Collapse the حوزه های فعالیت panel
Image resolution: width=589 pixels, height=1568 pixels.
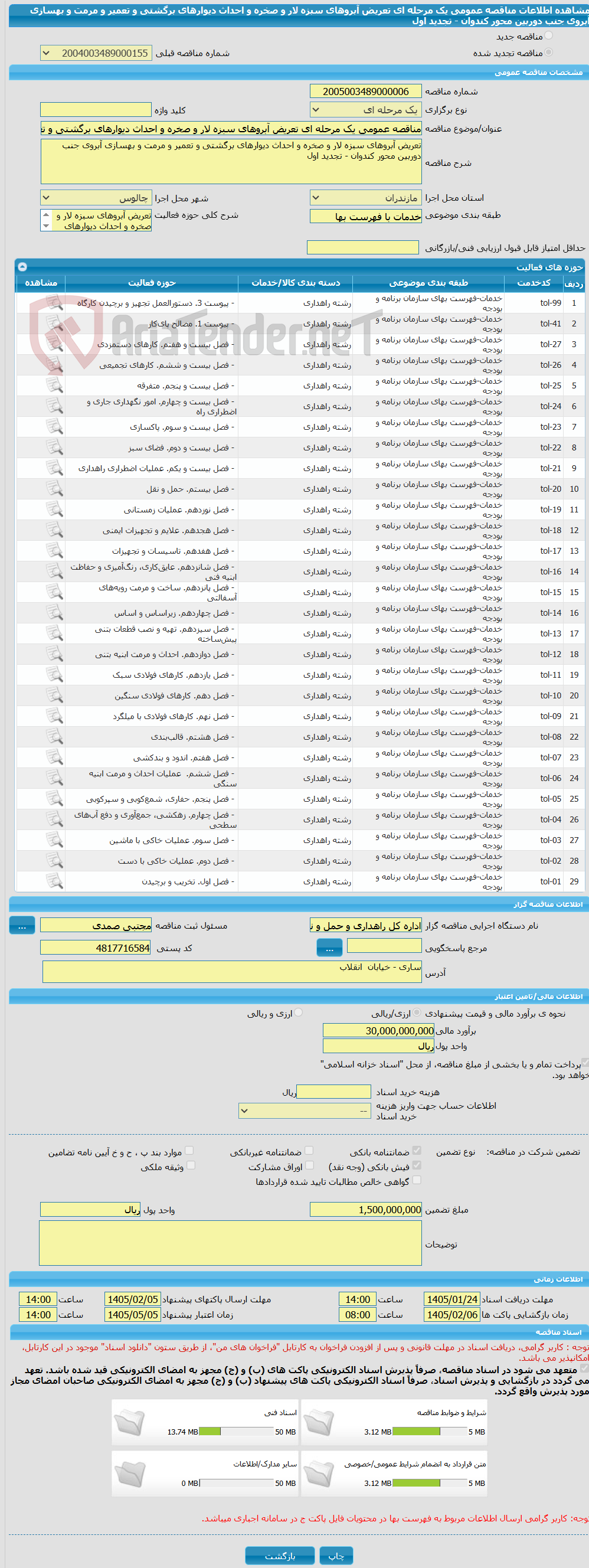click(22, 267)
